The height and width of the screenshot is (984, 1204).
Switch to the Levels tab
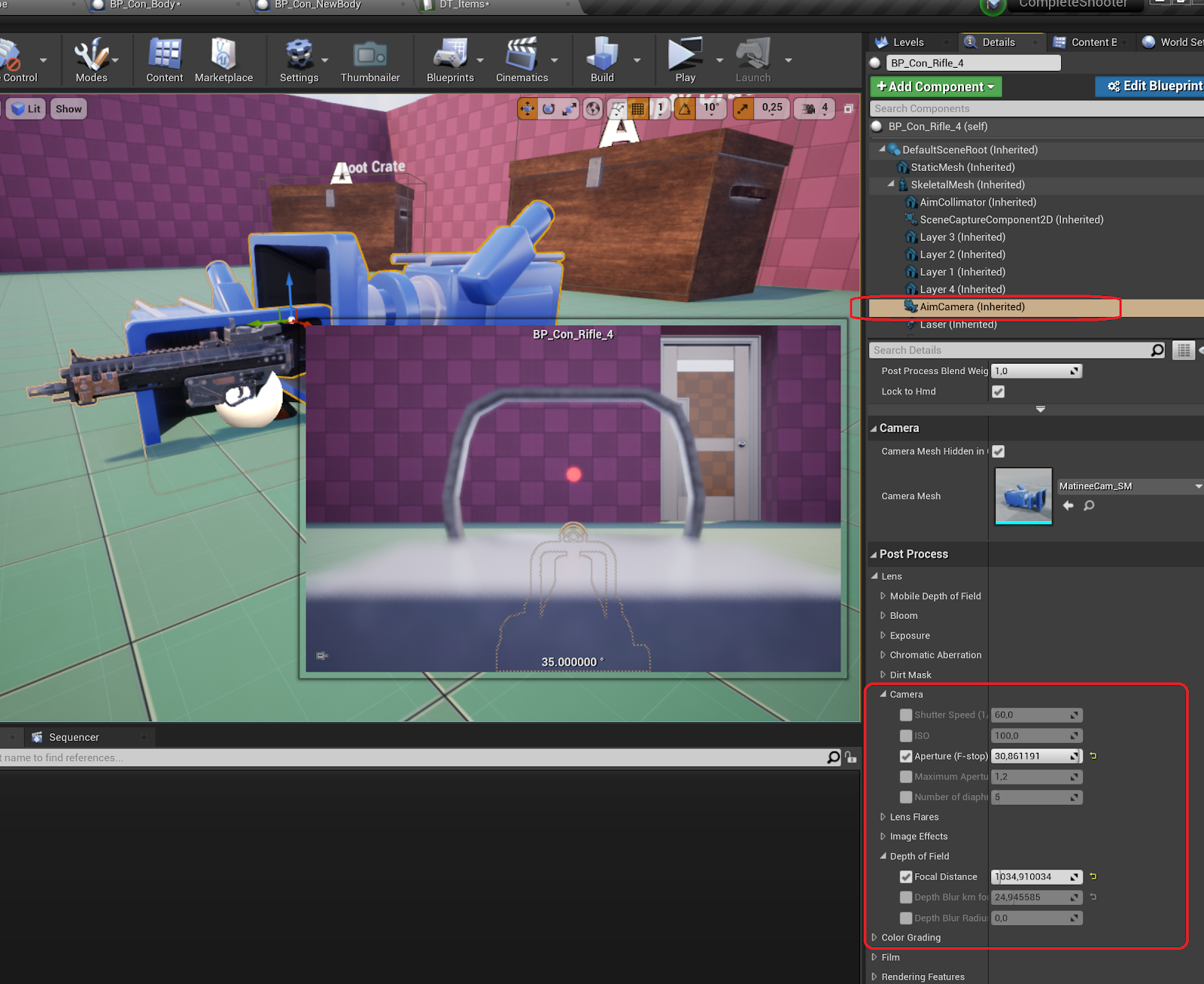point(908,42)
